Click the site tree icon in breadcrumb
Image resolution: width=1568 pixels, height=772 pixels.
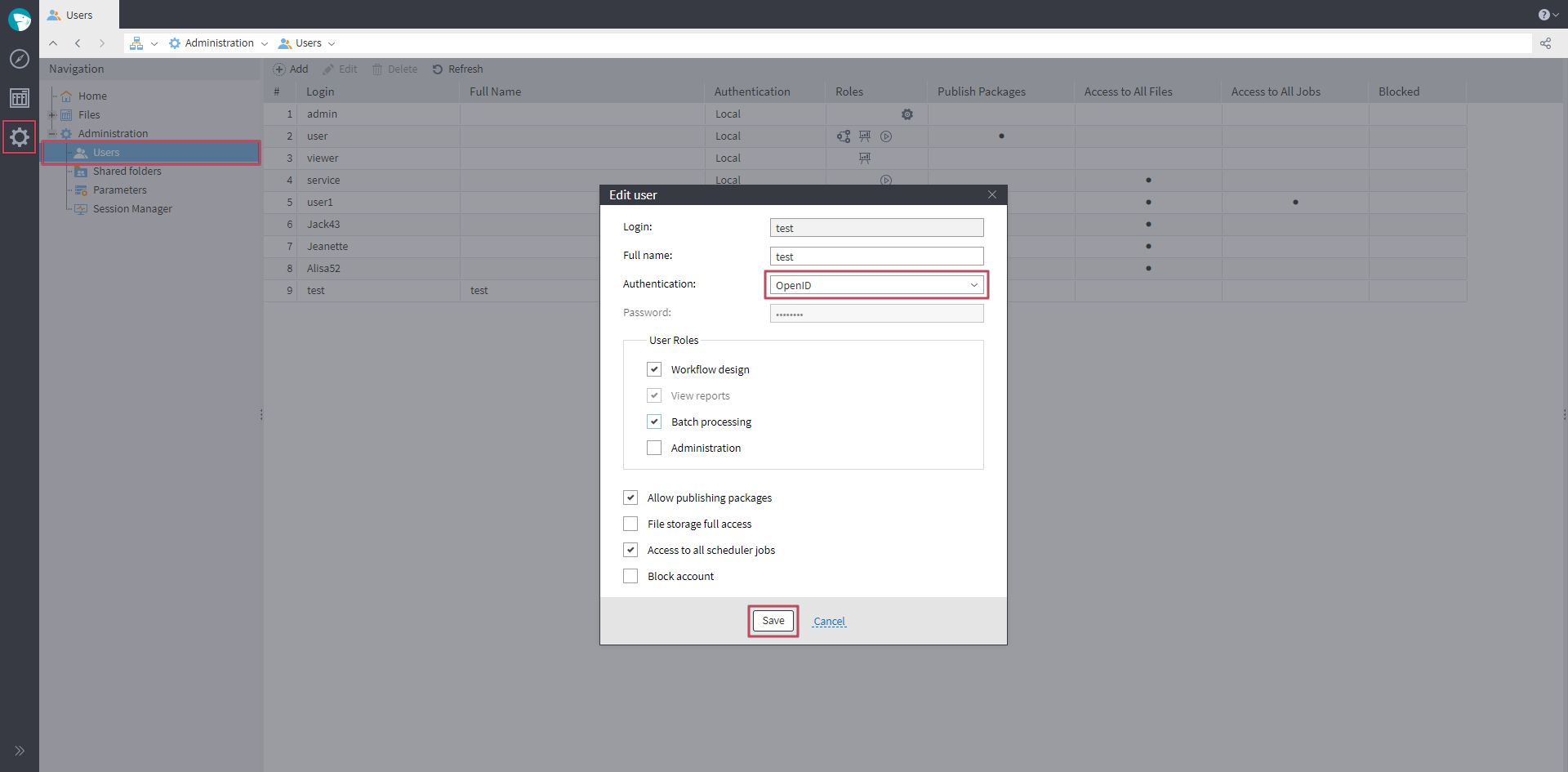coord(136,43)
